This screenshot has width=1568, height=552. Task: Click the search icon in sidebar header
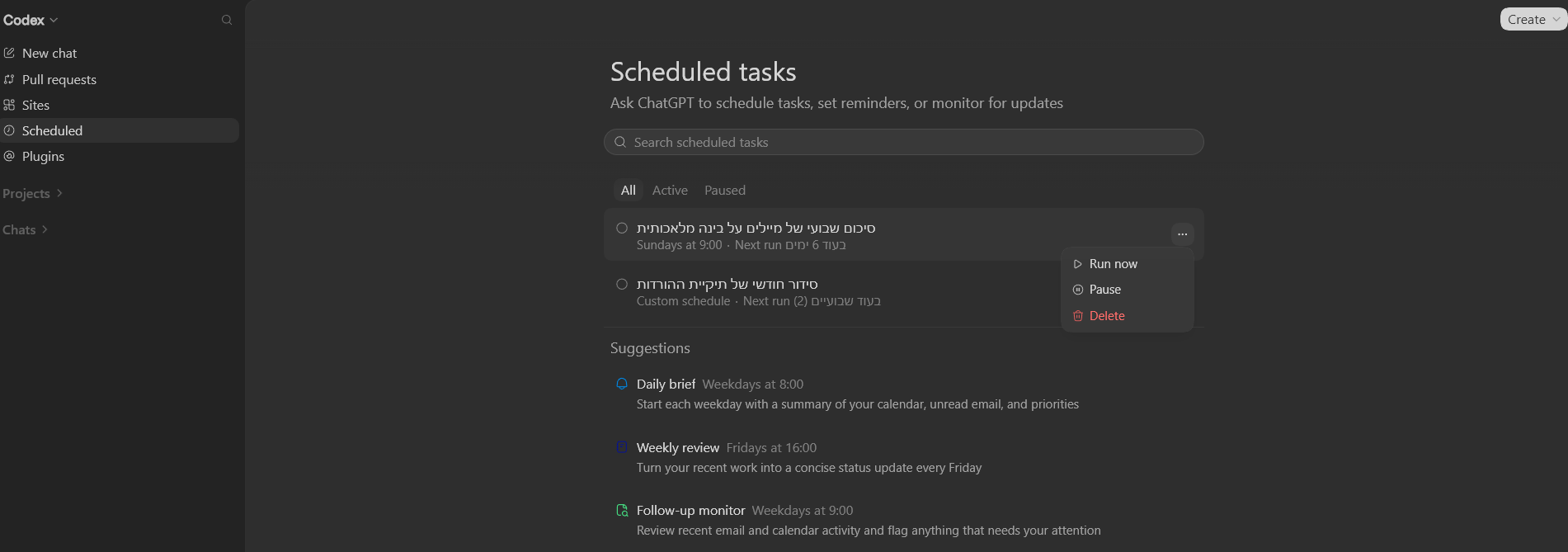pos(227,20)
